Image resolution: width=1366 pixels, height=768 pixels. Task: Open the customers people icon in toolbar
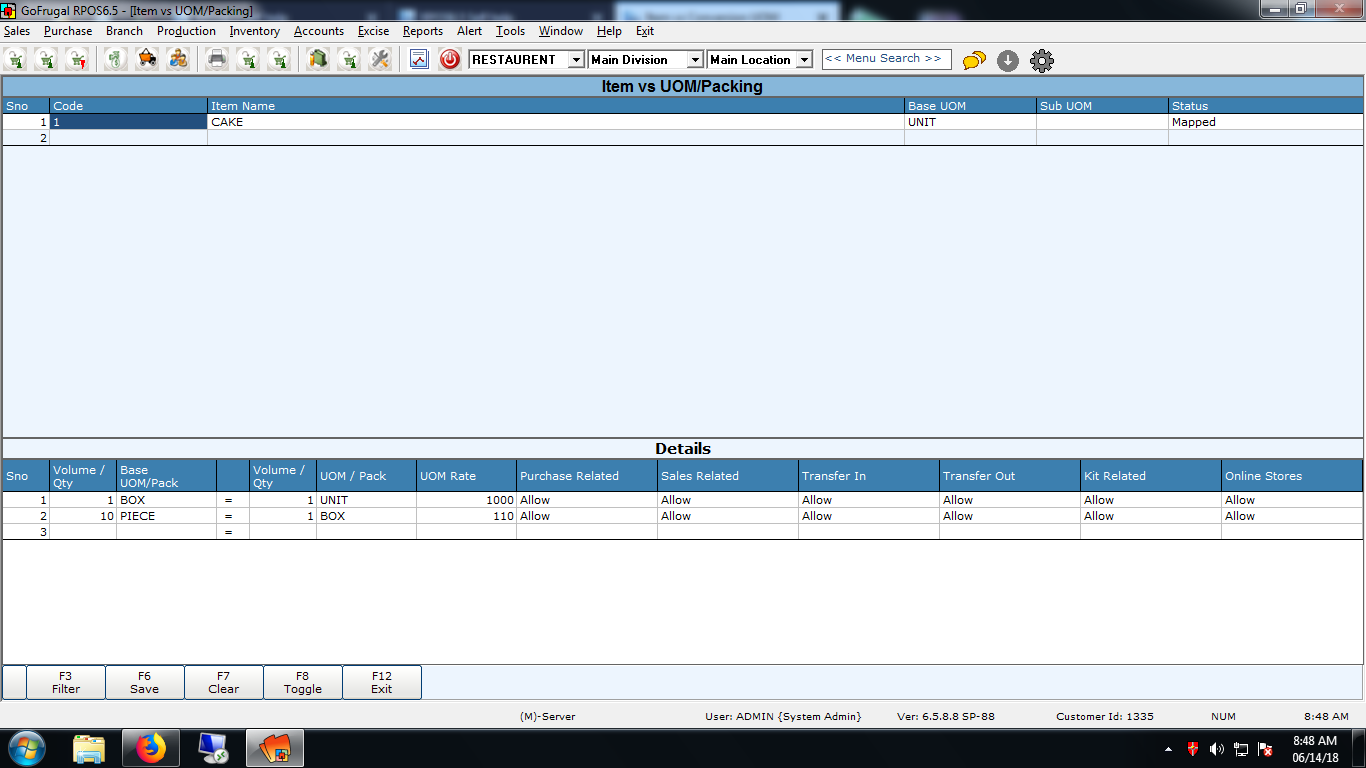point(178,60)
